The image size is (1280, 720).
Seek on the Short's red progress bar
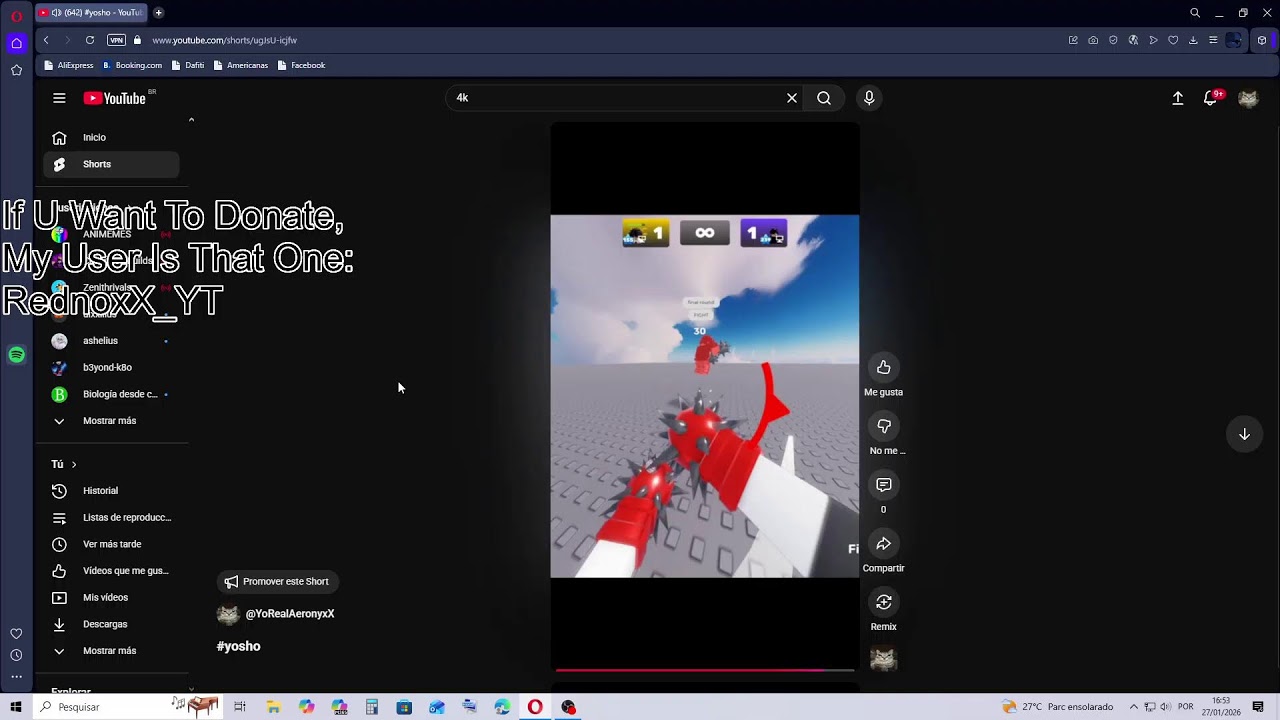705,670
